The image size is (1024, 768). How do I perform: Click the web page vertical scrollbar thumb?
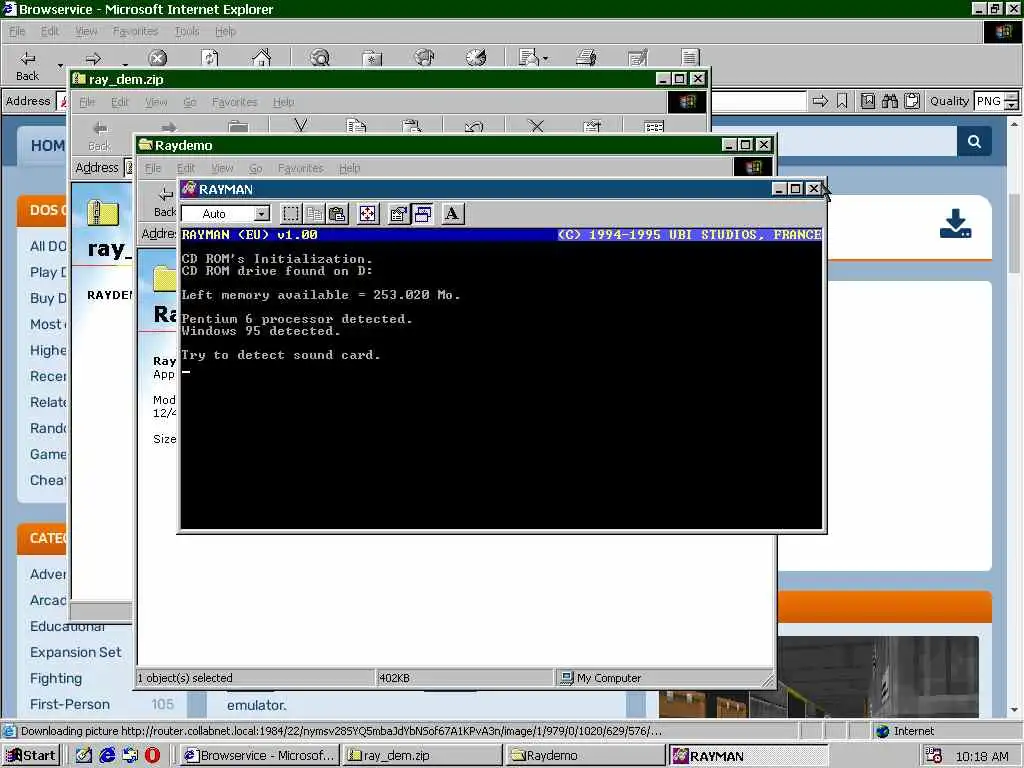pos(1014,234)
